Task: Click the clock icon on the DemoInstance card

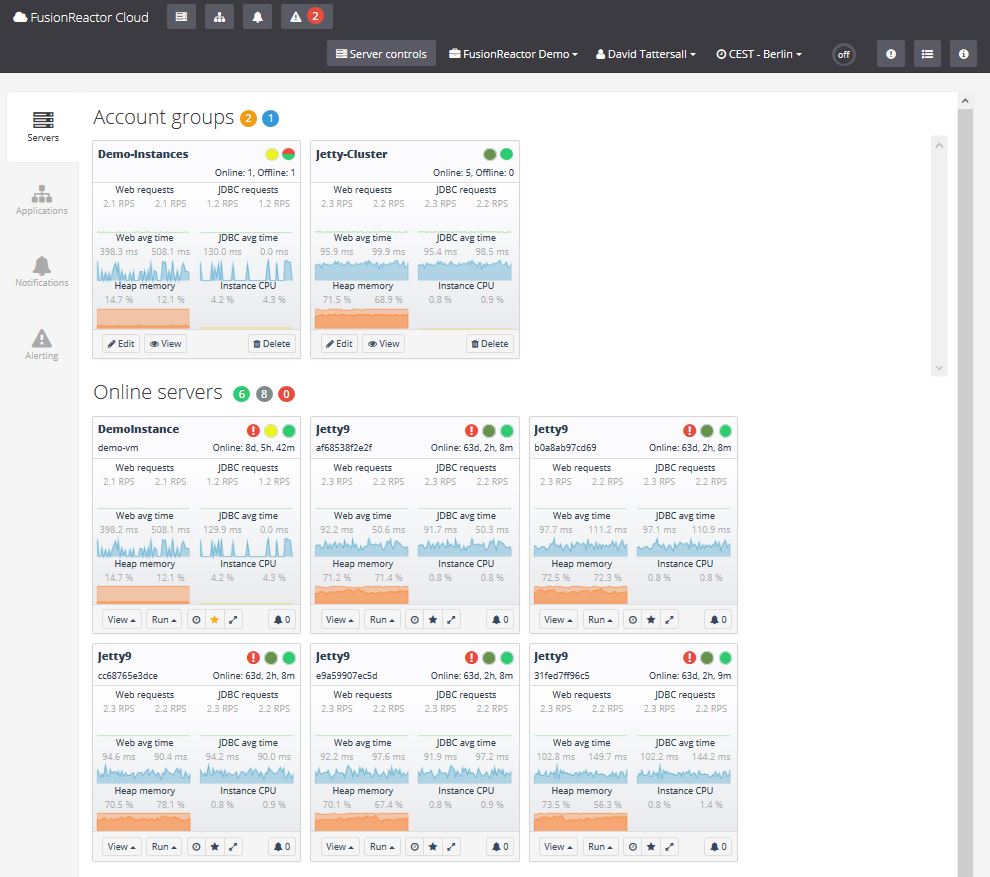Action: coord(196,619)
